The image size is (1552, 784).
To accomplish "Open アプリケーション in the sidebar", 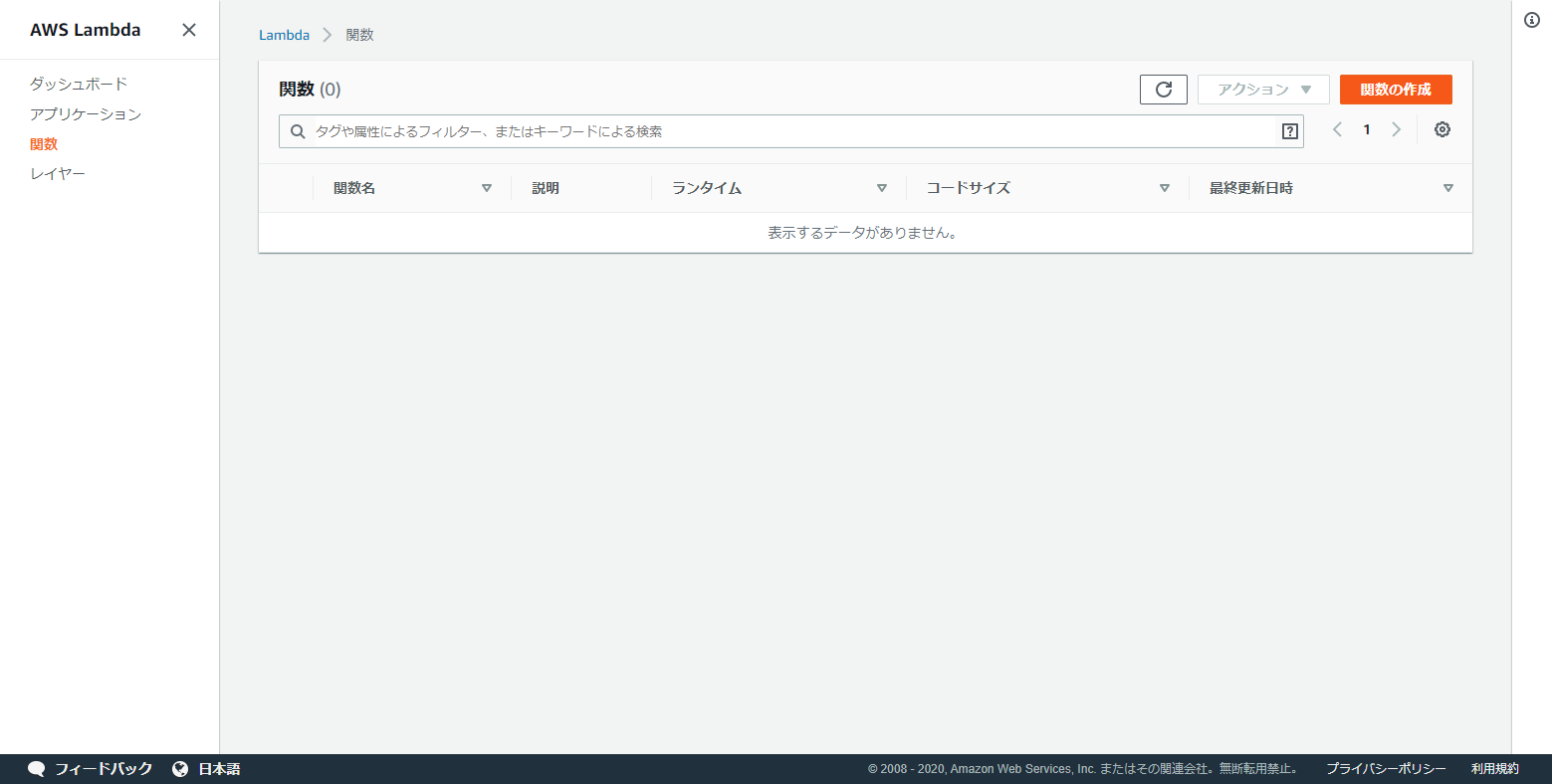I will [86, 113].
